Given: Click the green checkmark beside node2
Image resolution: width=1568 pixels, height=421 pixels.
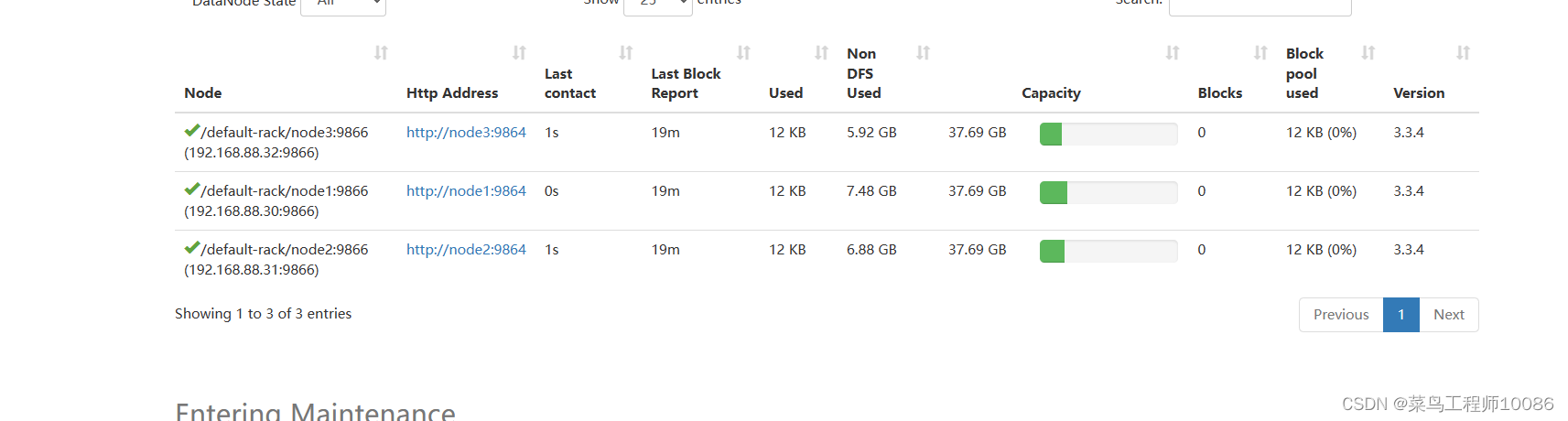Looking at the screenshot, I should pyautogui.click(x=191, y=248).
